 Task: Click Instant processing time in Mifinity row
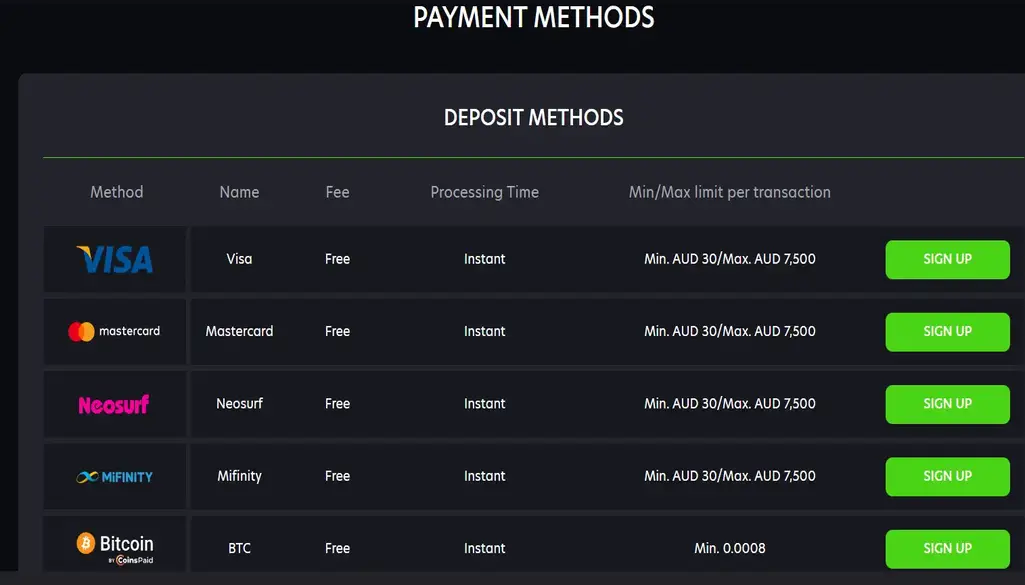tap(484, 476)
